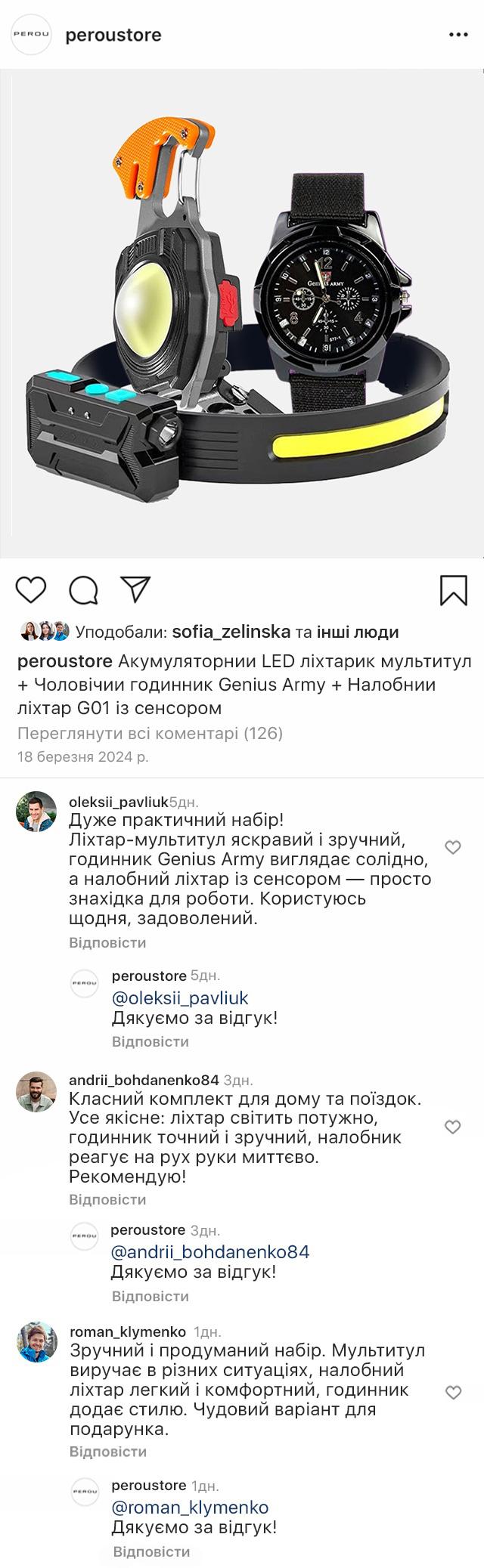The image size is (484, 1568).
Task: View roman_klymenko's profile avatar
Action: (x=36, y=1342)
